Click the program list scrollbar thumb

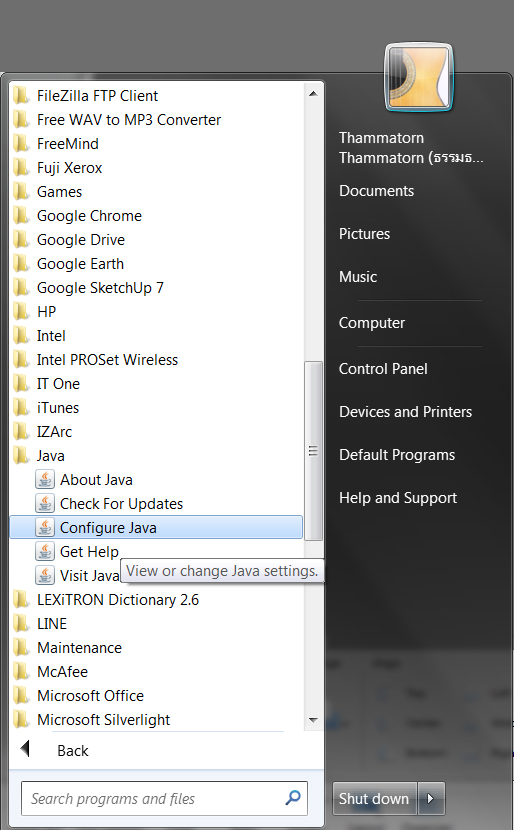click(313, 451)
